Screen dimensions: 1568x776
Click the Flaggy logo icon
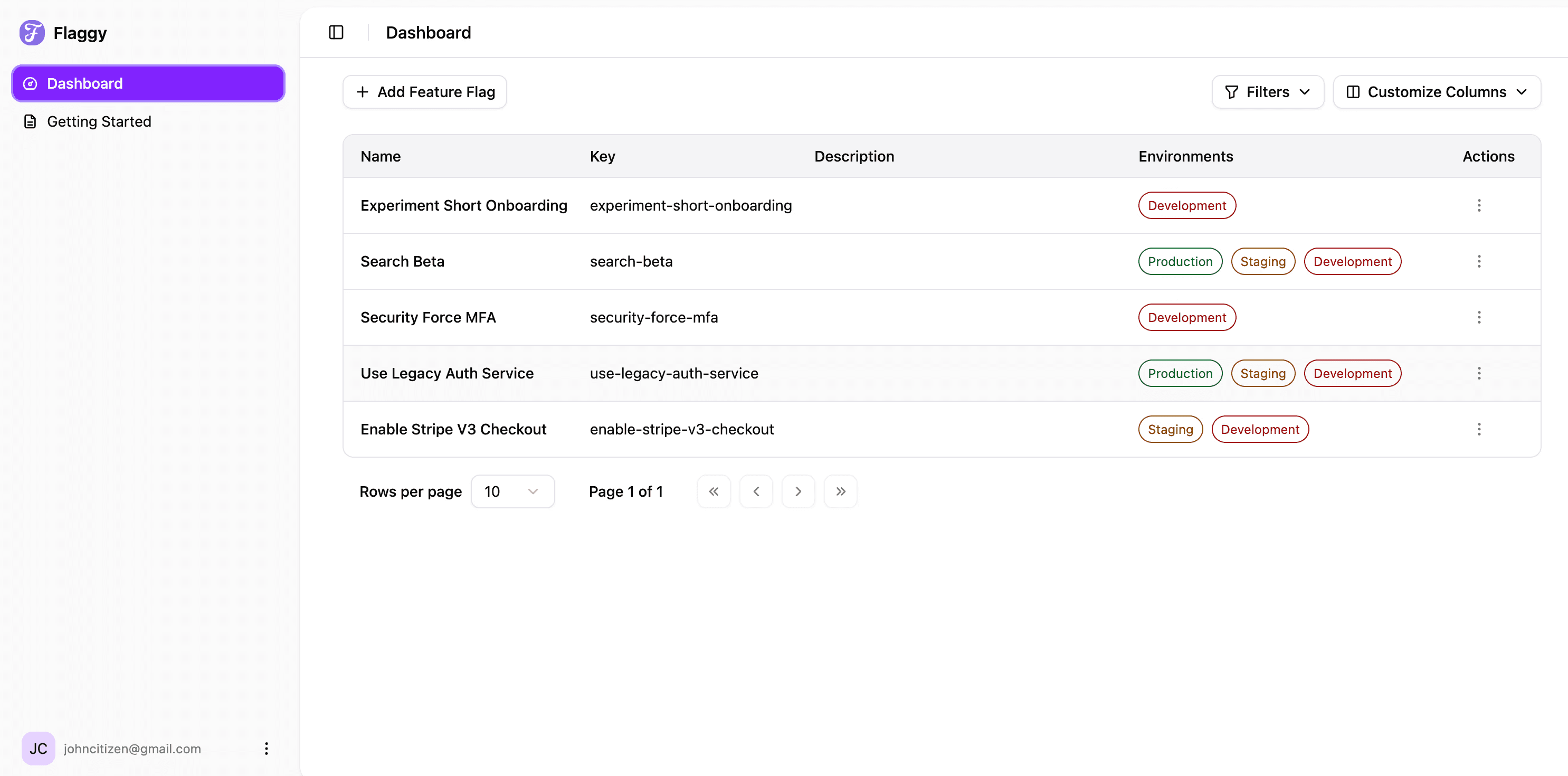32,32
